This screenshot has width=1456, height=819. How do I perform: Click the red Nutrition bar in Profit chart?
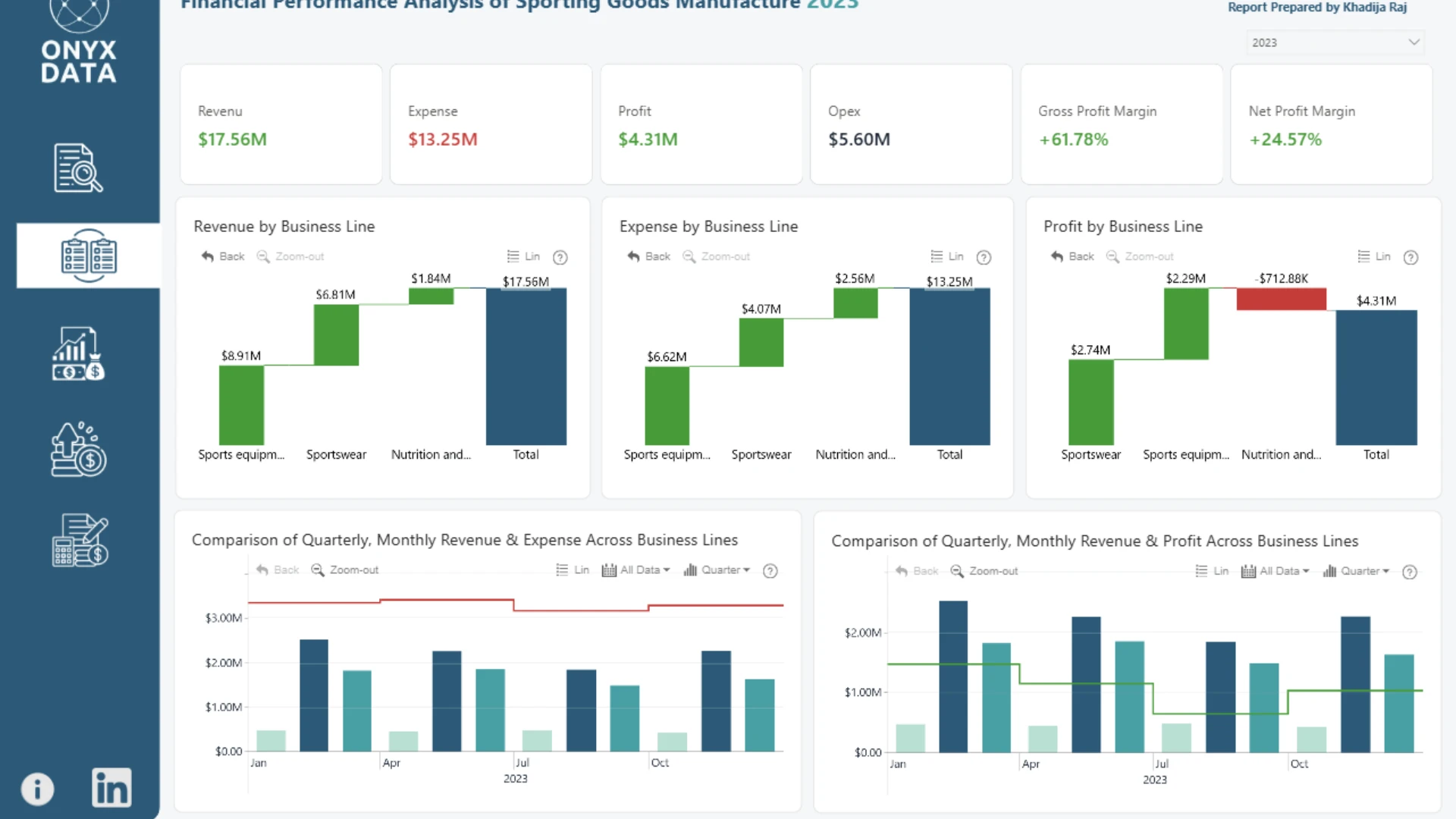1281,299
